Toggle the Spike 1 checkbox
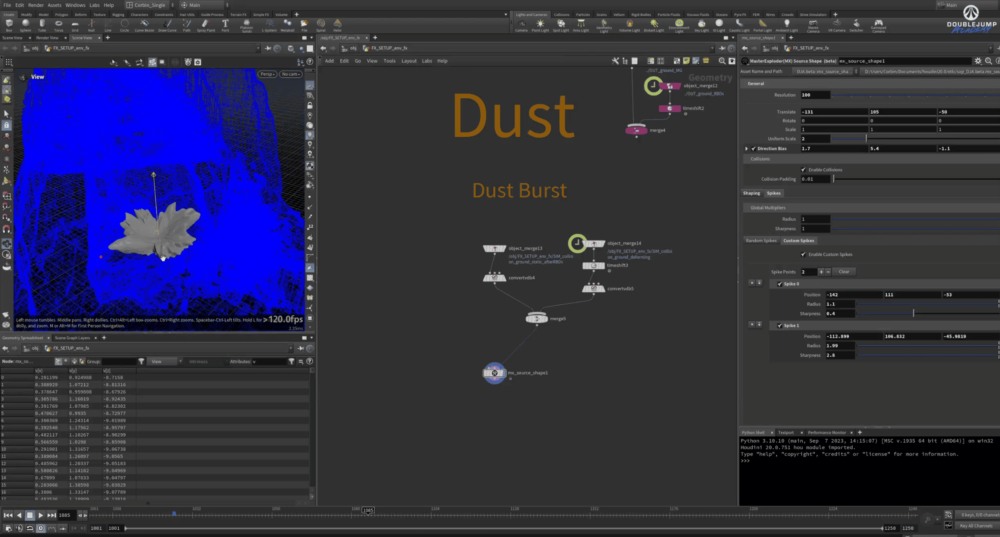The height and width of the screenshot is (537, 1000). pos(779,325)
